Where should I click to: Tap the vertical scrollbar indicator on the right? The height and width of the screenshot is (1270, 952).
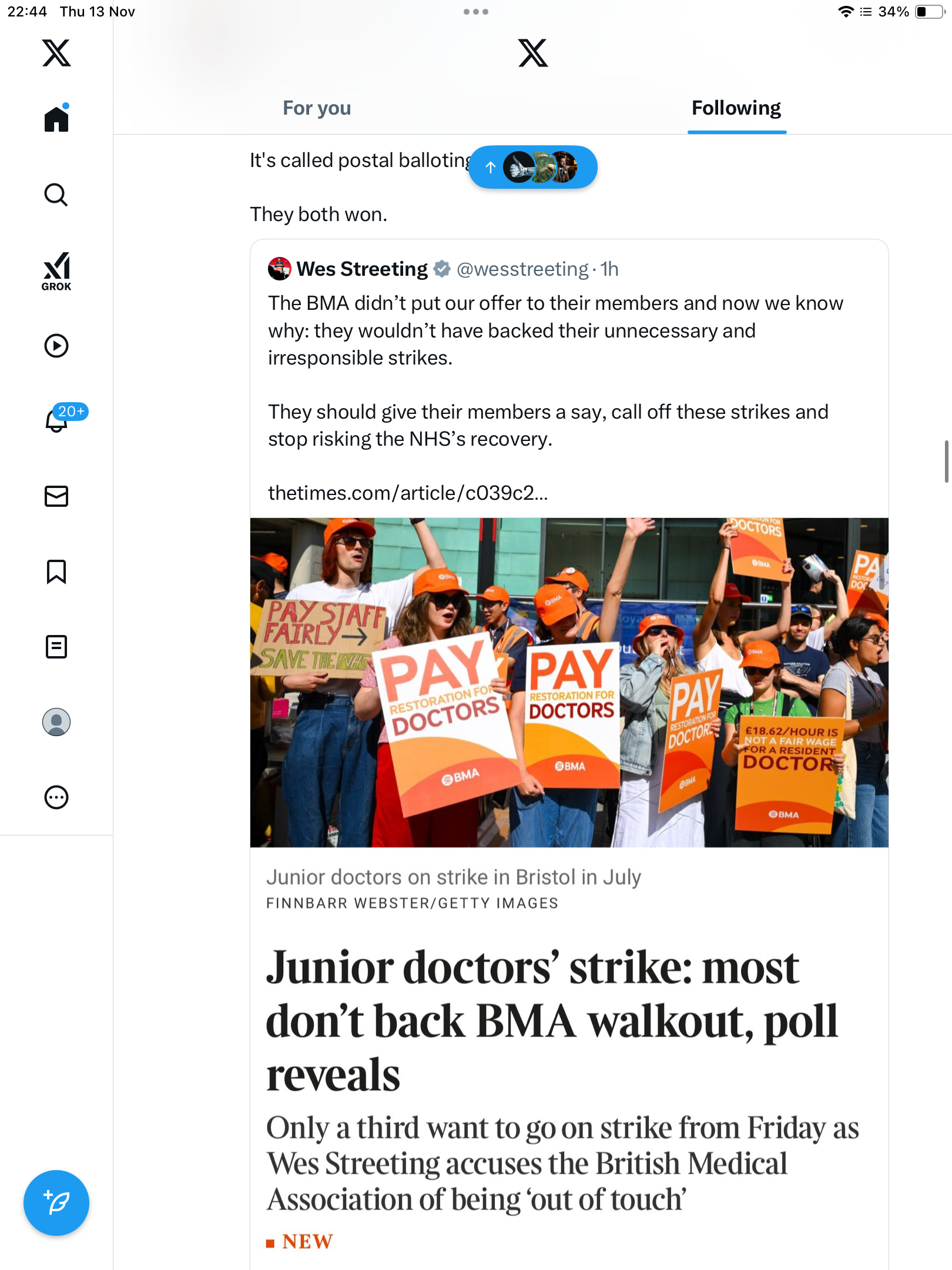coord(946,461)
